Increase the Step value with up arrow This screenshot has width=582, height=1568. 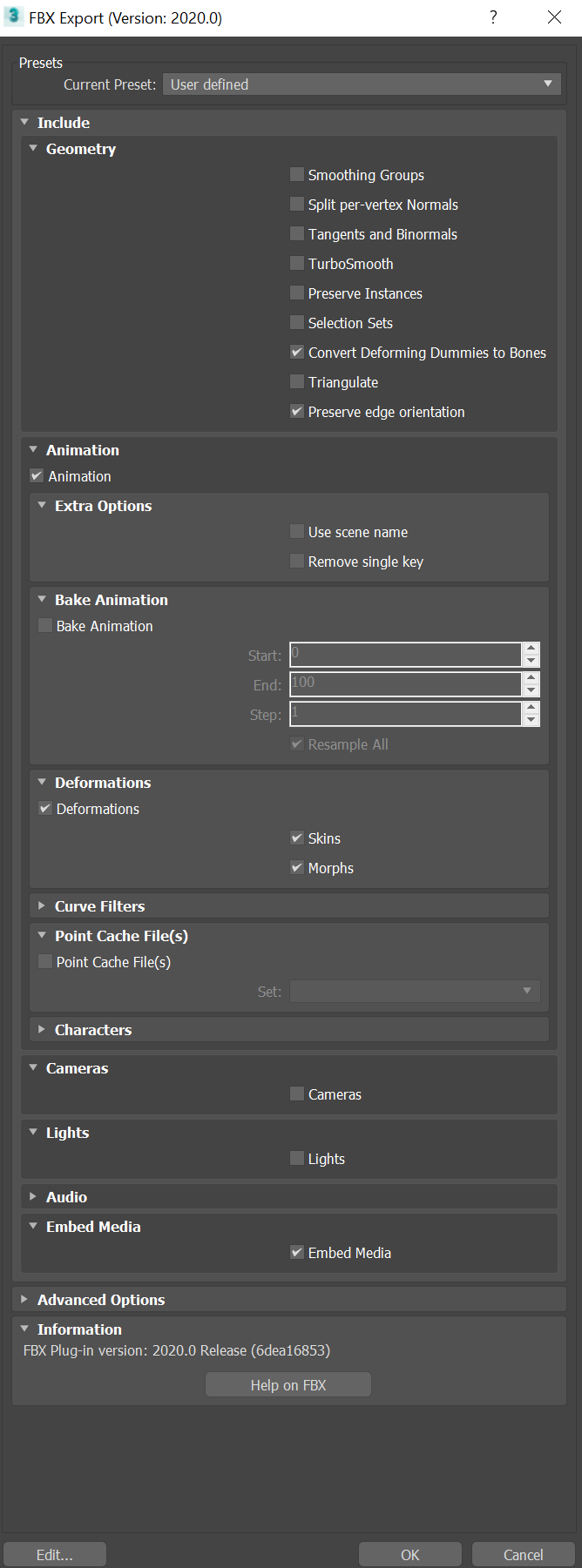pyautogui.click(x=531, y=708)
